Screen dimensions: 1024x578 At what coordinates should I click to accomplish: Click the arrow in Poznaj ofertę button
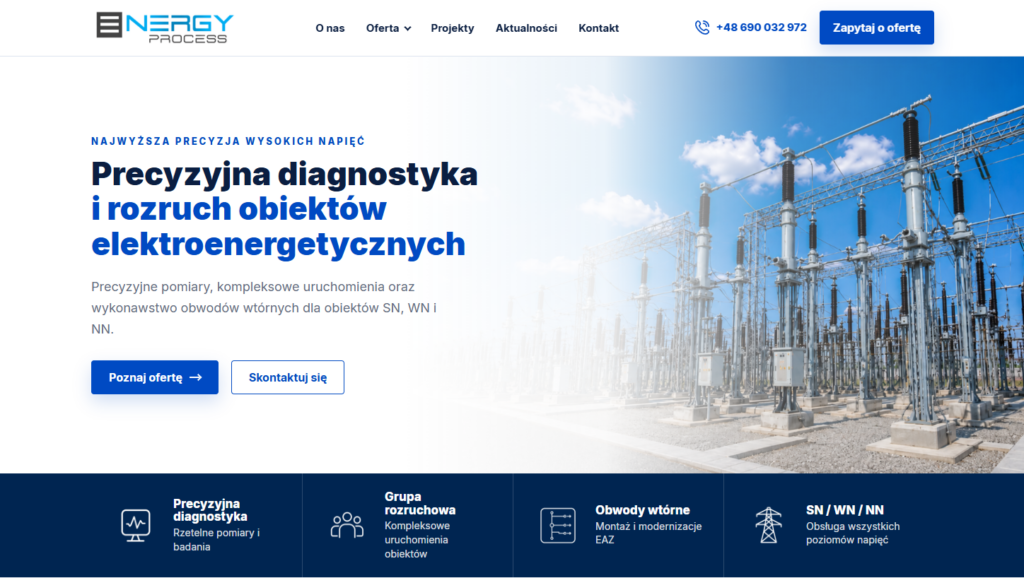pyautogui.click(x=195, y=377)
